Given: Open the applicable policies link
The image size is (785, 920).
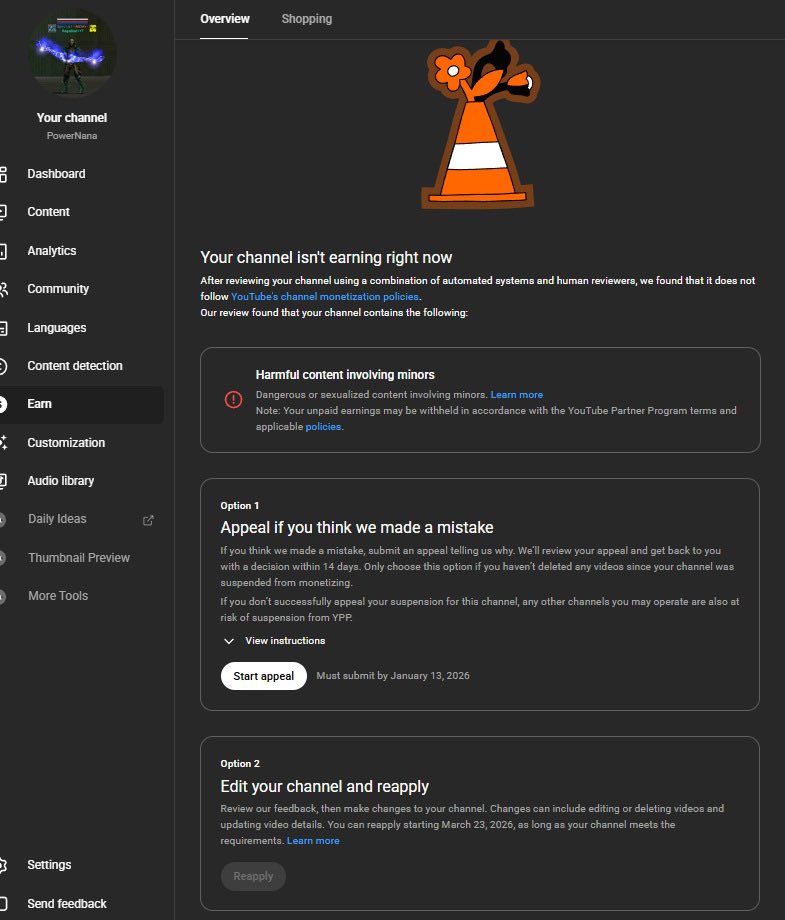Looking at the screenshot, I should tap(323, 427).
